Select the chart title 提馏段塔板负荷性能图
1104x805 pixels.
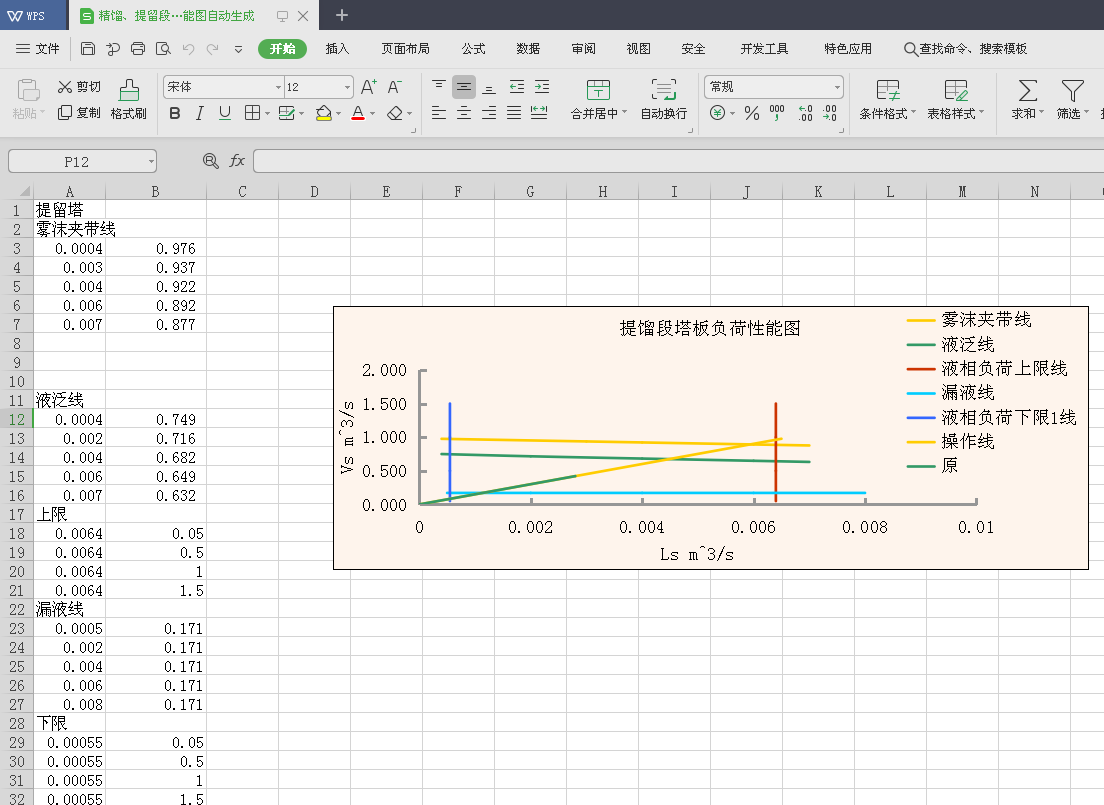(710, 328)
